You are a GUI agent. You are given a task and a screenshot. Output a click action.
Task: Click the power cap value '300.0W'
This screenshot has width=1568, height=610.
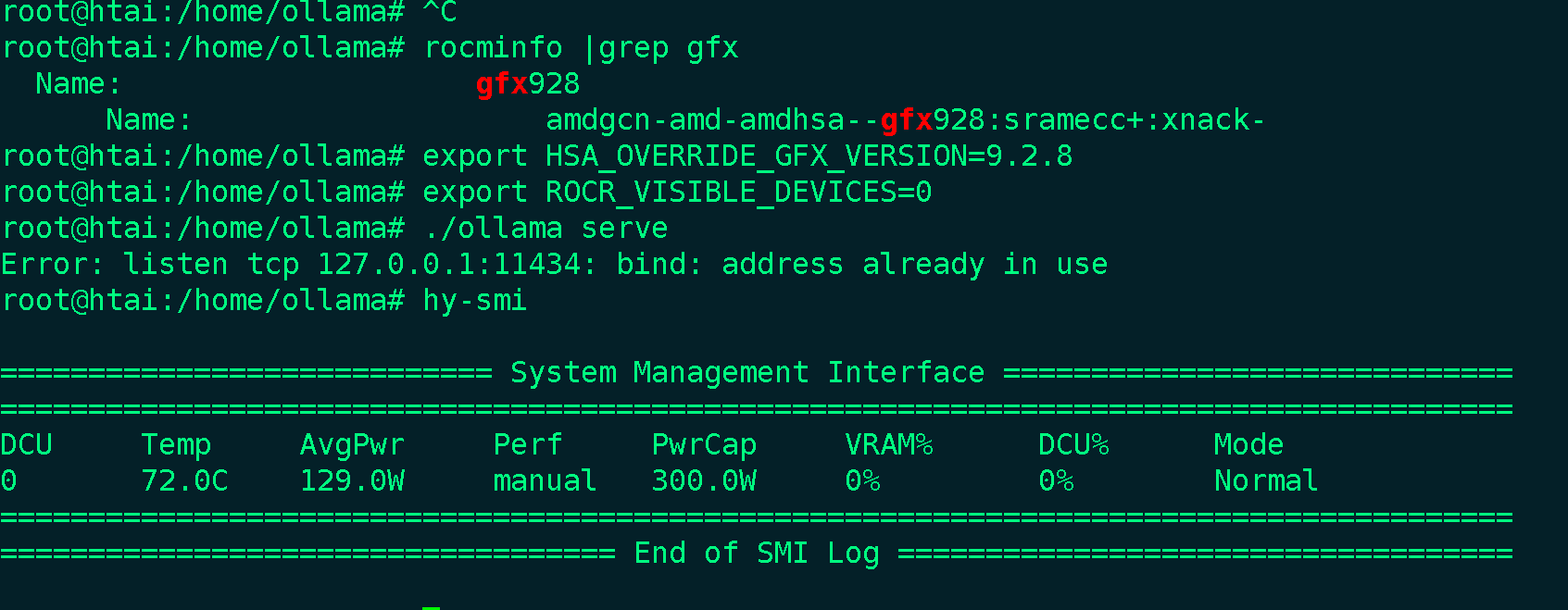click(x=704, y=481)
